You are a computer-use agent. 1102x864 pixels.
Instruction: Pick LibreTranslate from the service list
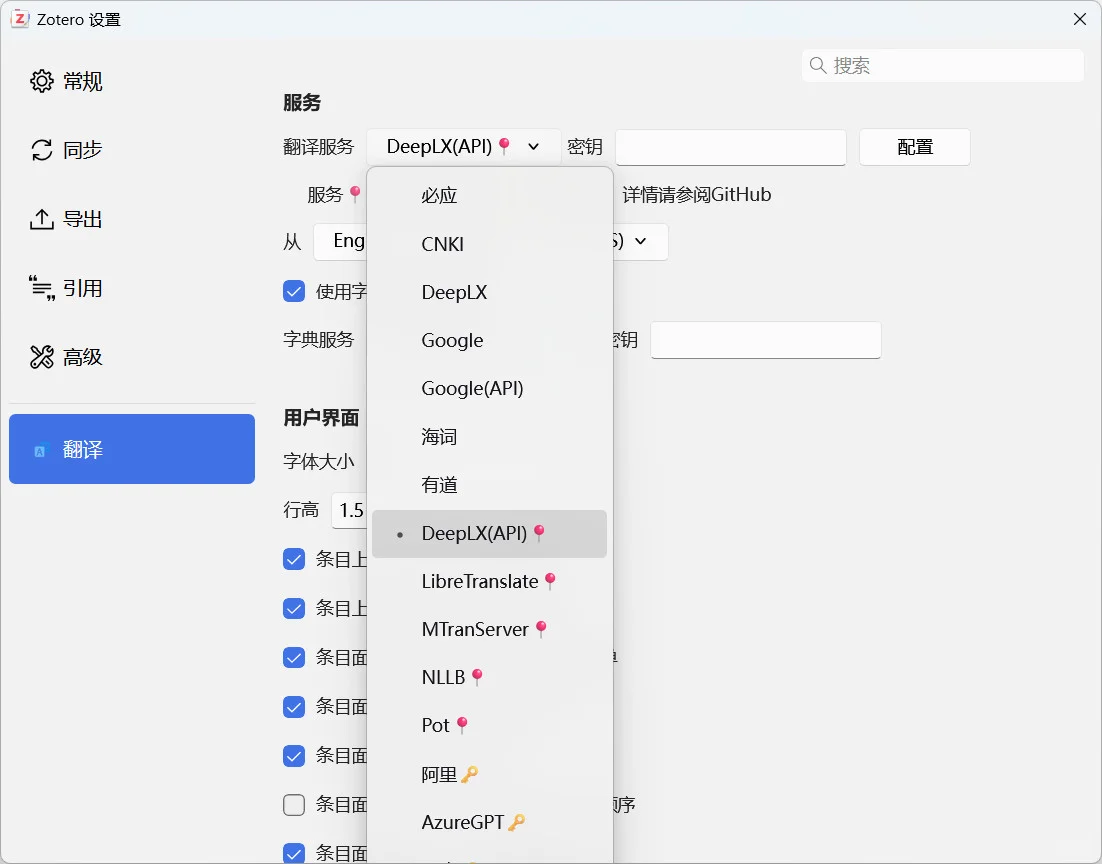(482, 581)
